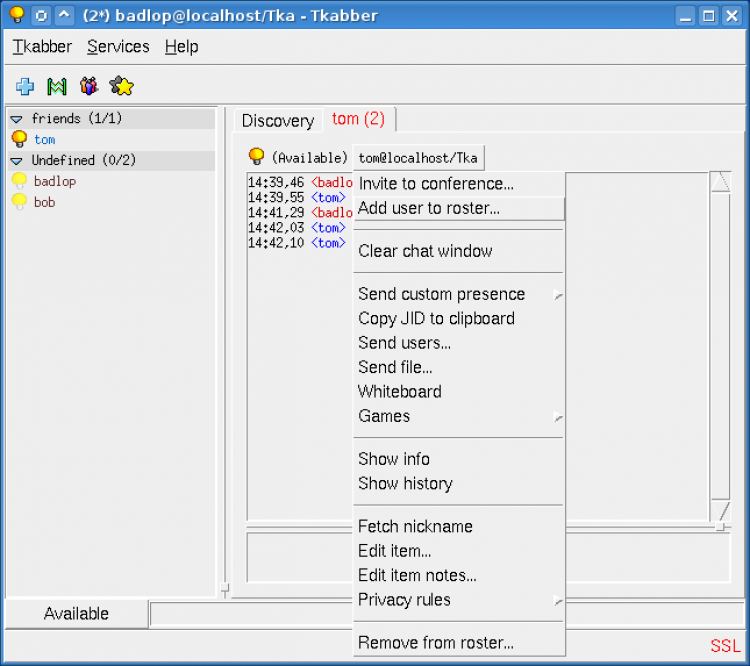Click the blue plus add user icon
Image resolution: width=750 pixels, height=666 pixels.
(25, 87)
